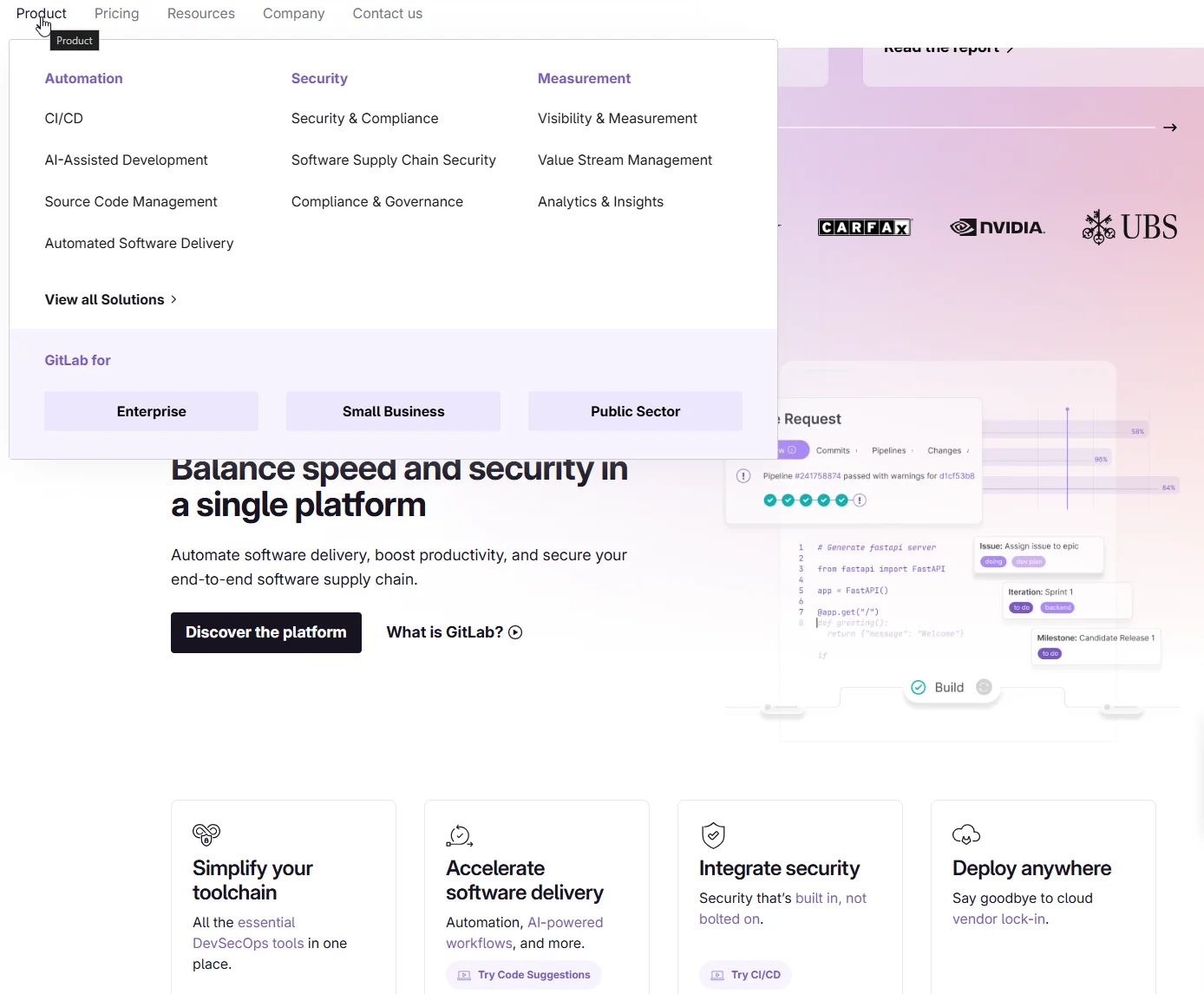Click the CARFAX logo
1204x994 pixels.
[x=864, y=227]
